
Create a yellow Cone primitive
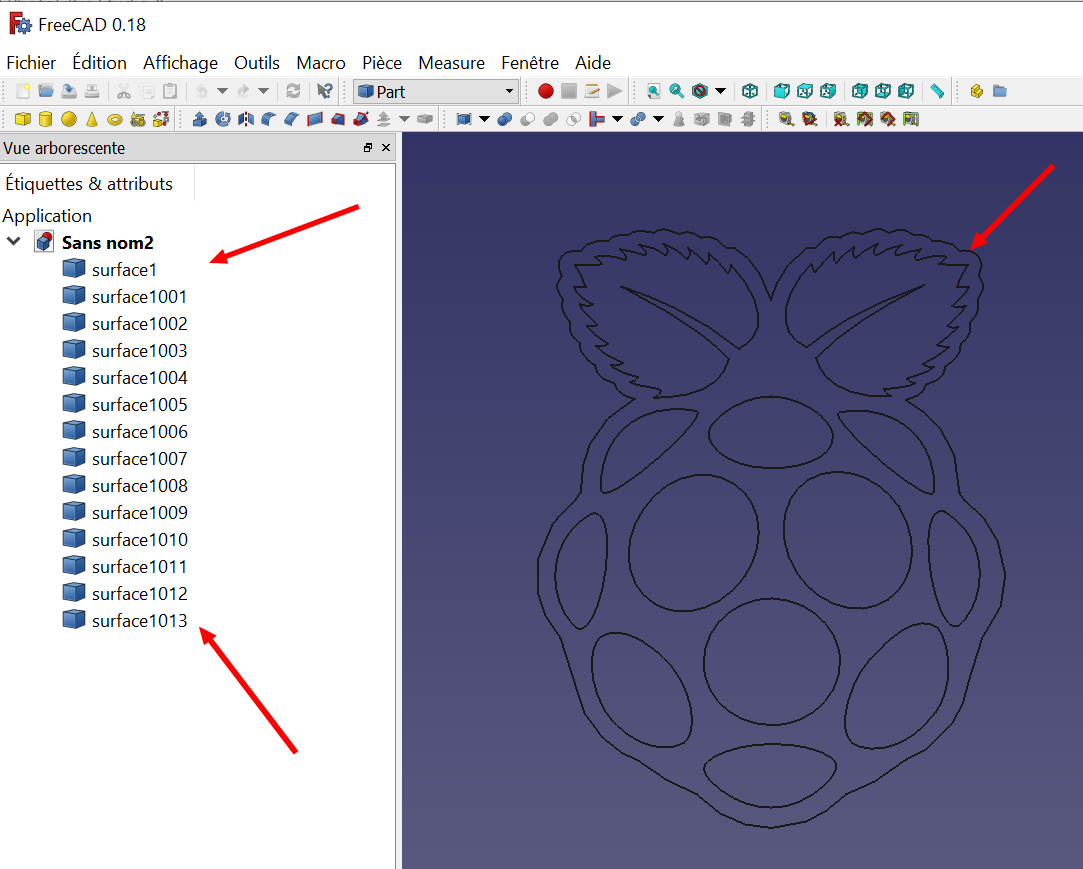click(92, 120)
